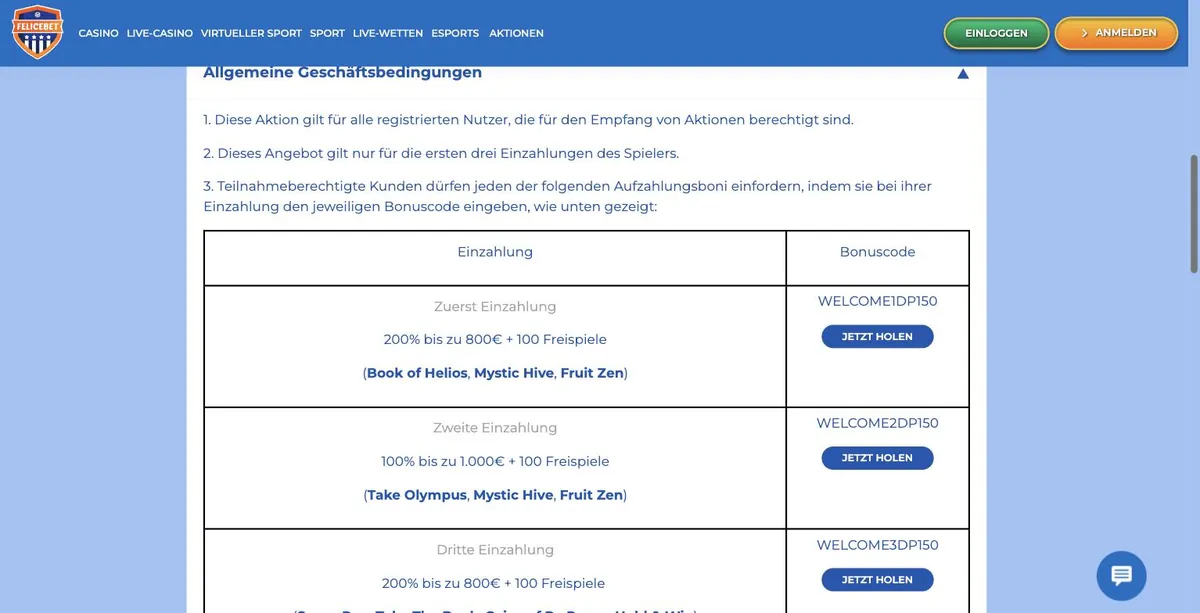Click the Felicebet logo
Screen dimensions: 1200x613
pyautogui.click(x=37, y=31)
